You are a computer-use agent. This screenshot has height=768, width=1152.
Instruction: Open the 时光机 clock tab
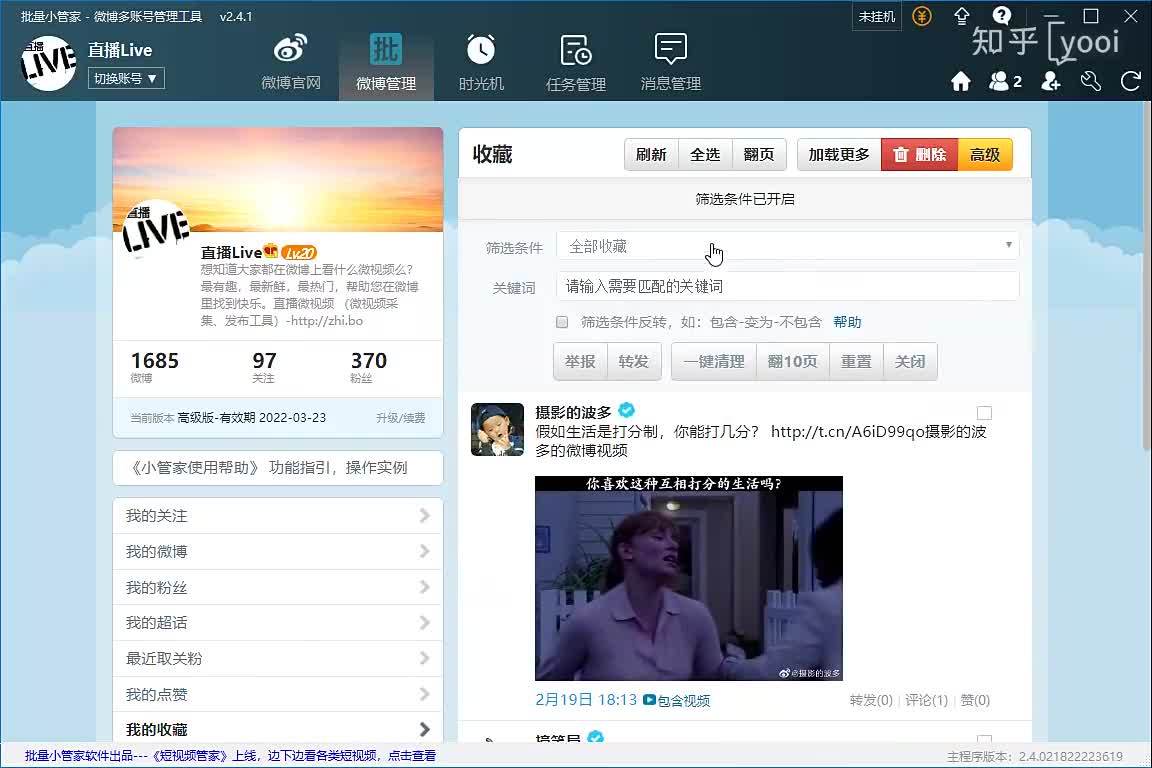[x=481, y=63]
